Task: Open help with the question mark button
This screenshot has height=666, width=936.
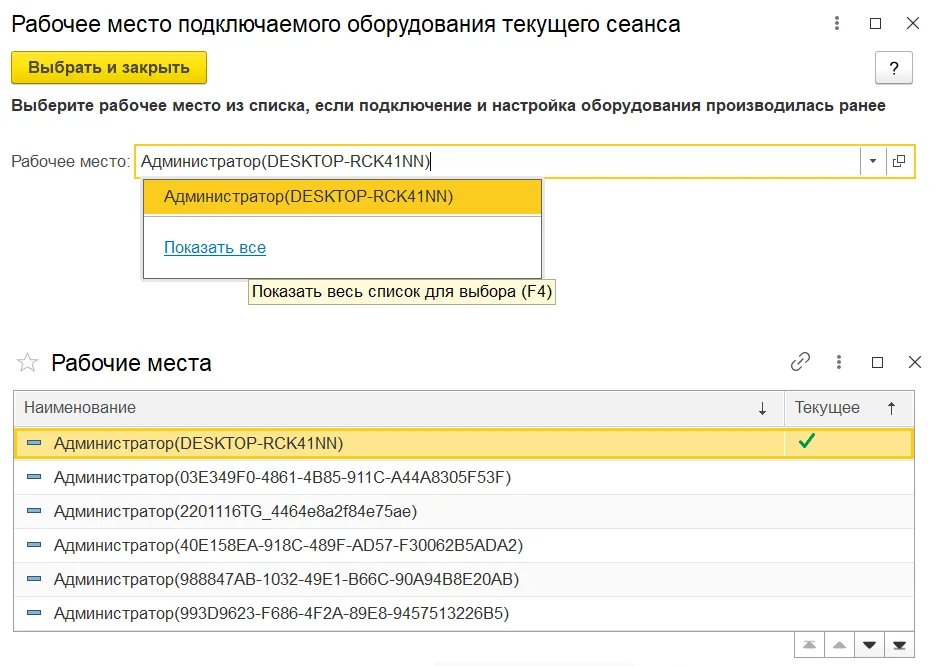Action: pyautogui.click(x=894, y=68)
